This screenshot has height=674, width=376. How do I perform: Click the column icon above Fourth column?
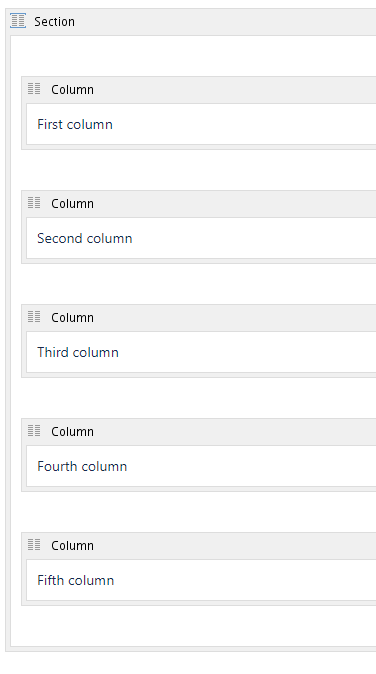click(34, 431)
